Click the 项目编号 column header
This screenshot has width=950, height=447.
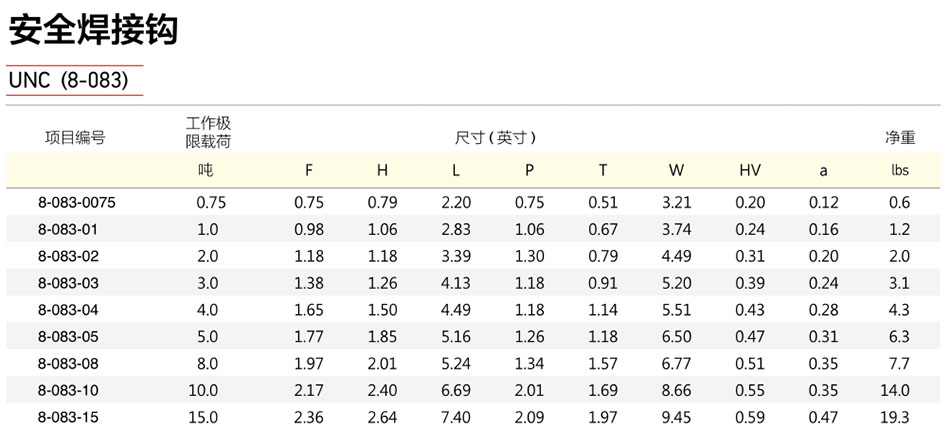pyautogui.click(x=75, y=138)
